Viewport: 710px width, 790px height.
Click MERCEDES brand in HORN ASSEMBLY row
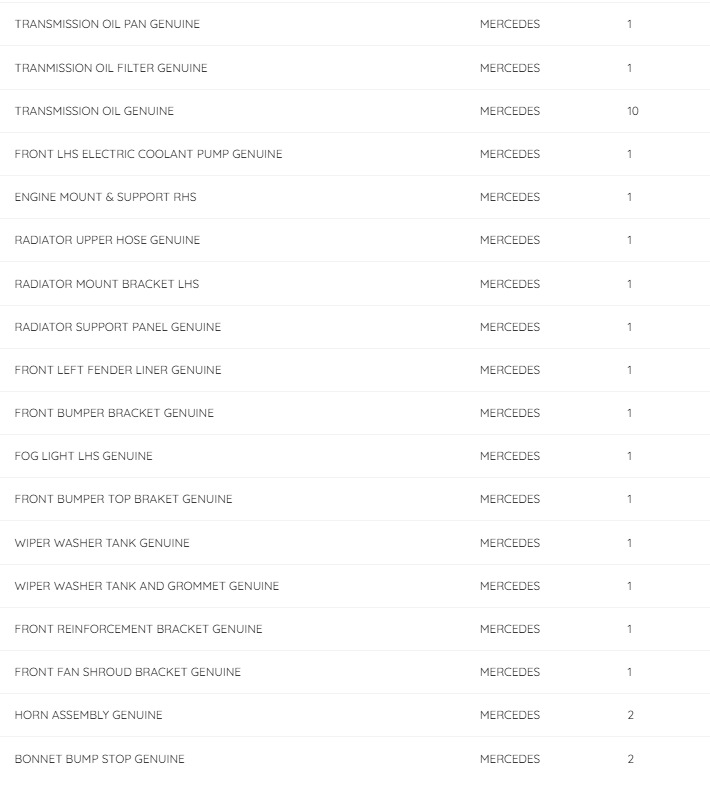[x=509, y=715]
